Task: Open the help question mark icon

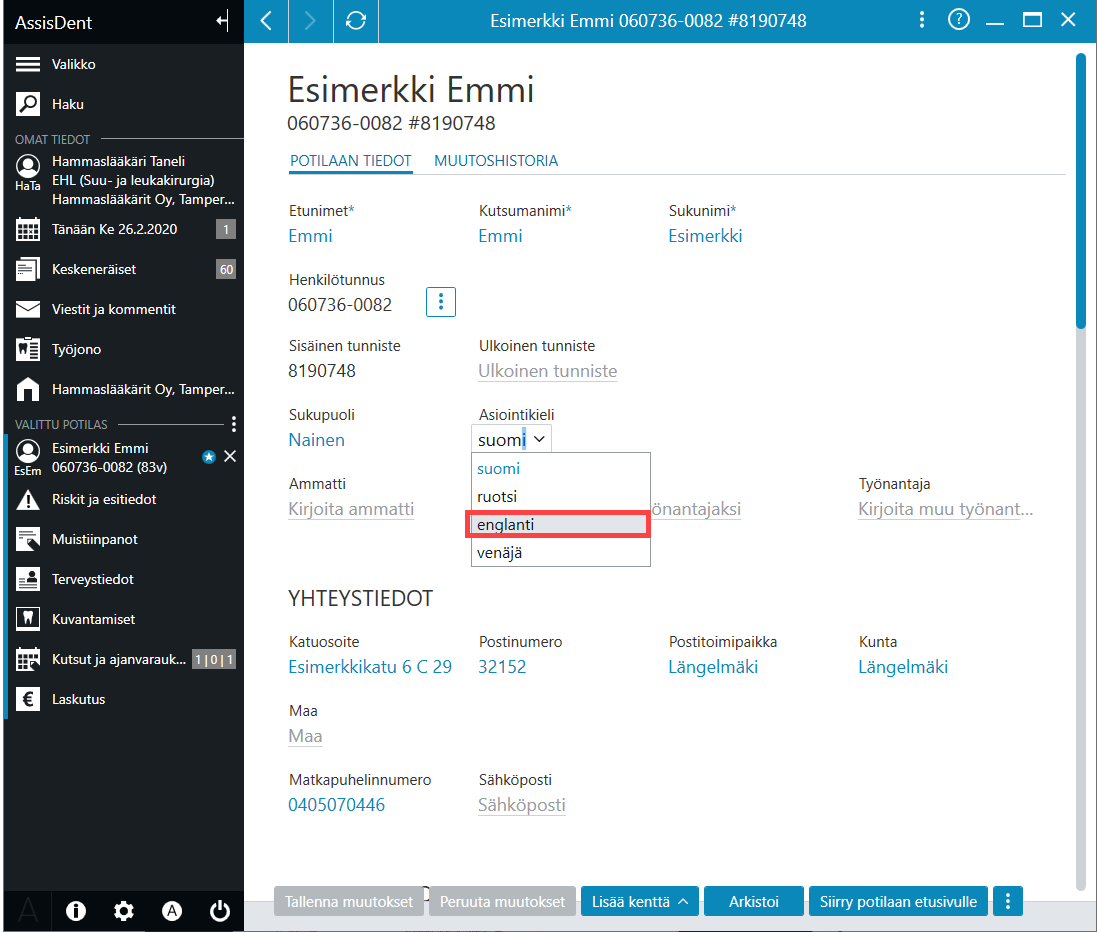Action: [958, 20]
